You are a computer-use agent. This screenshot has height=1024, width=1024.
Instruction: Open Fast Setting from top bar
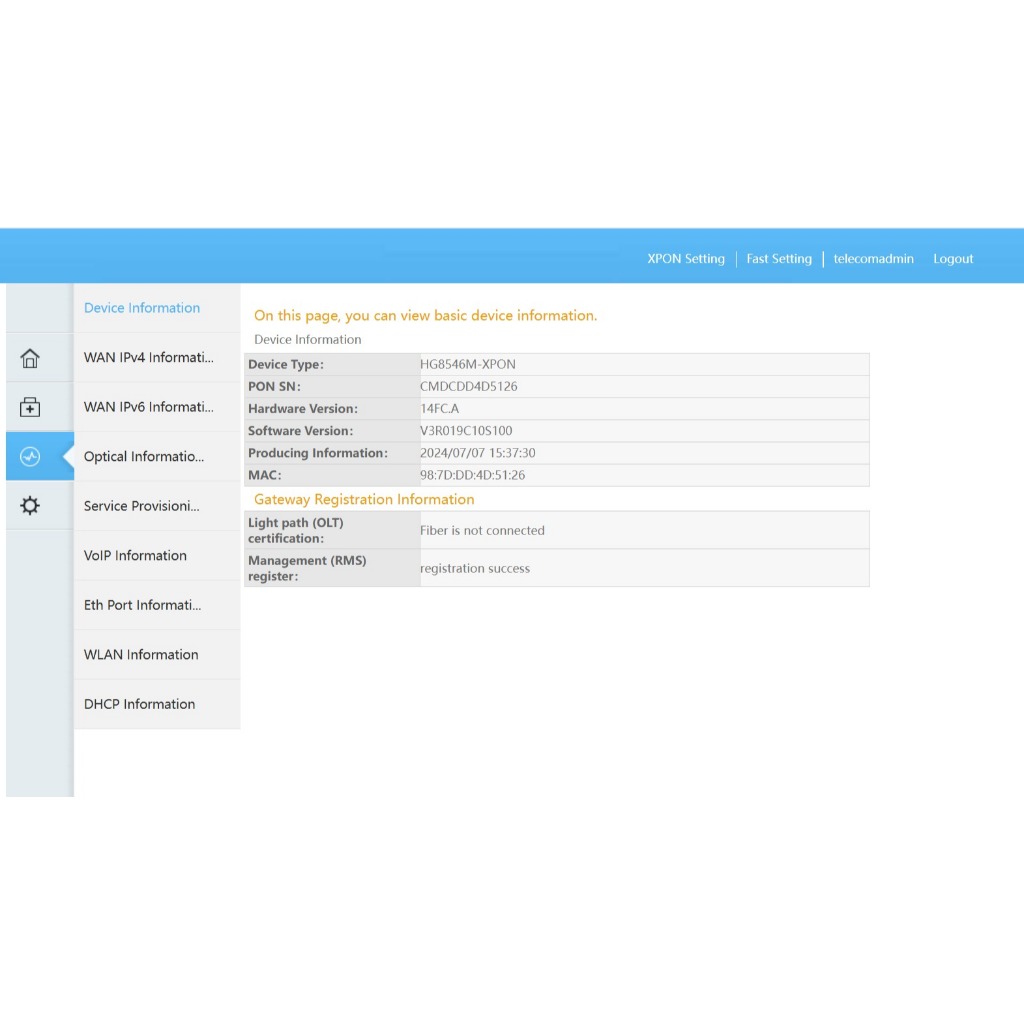click(779, 259)
